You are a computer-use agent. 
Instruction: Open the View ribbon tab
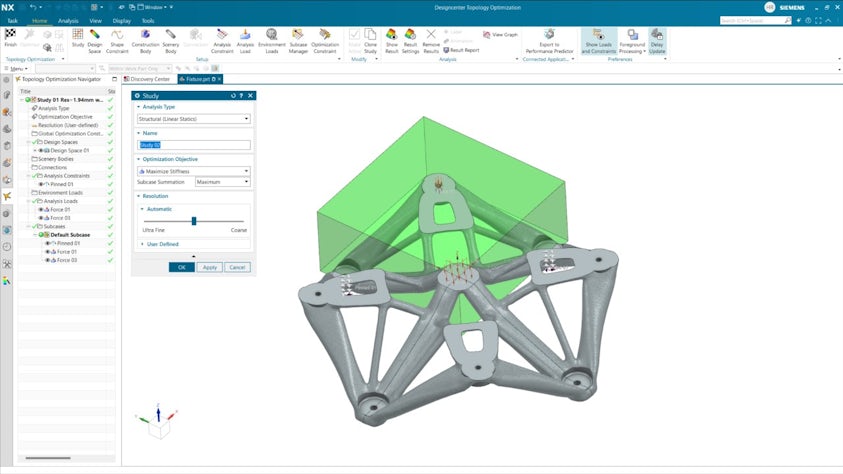[96, 21]
